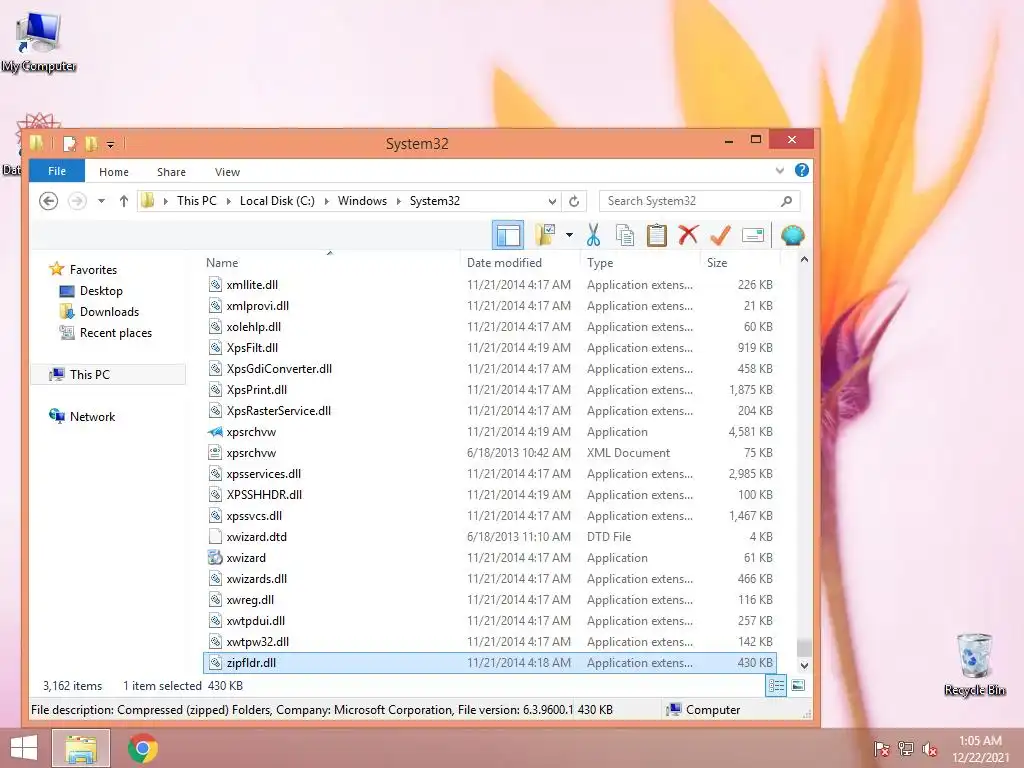Open Desktop in Favorites
1024x768 pixels.
(x=101, y=291)
